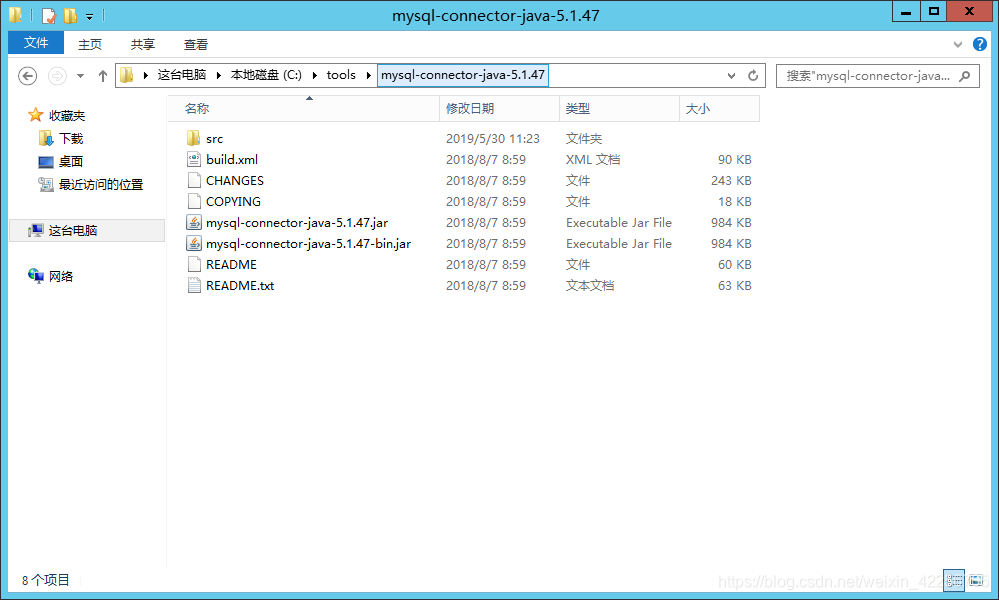Click the Properties quick access toolbar icon
Viewport: 999px width, 600px height.
(x=49, y=15)
